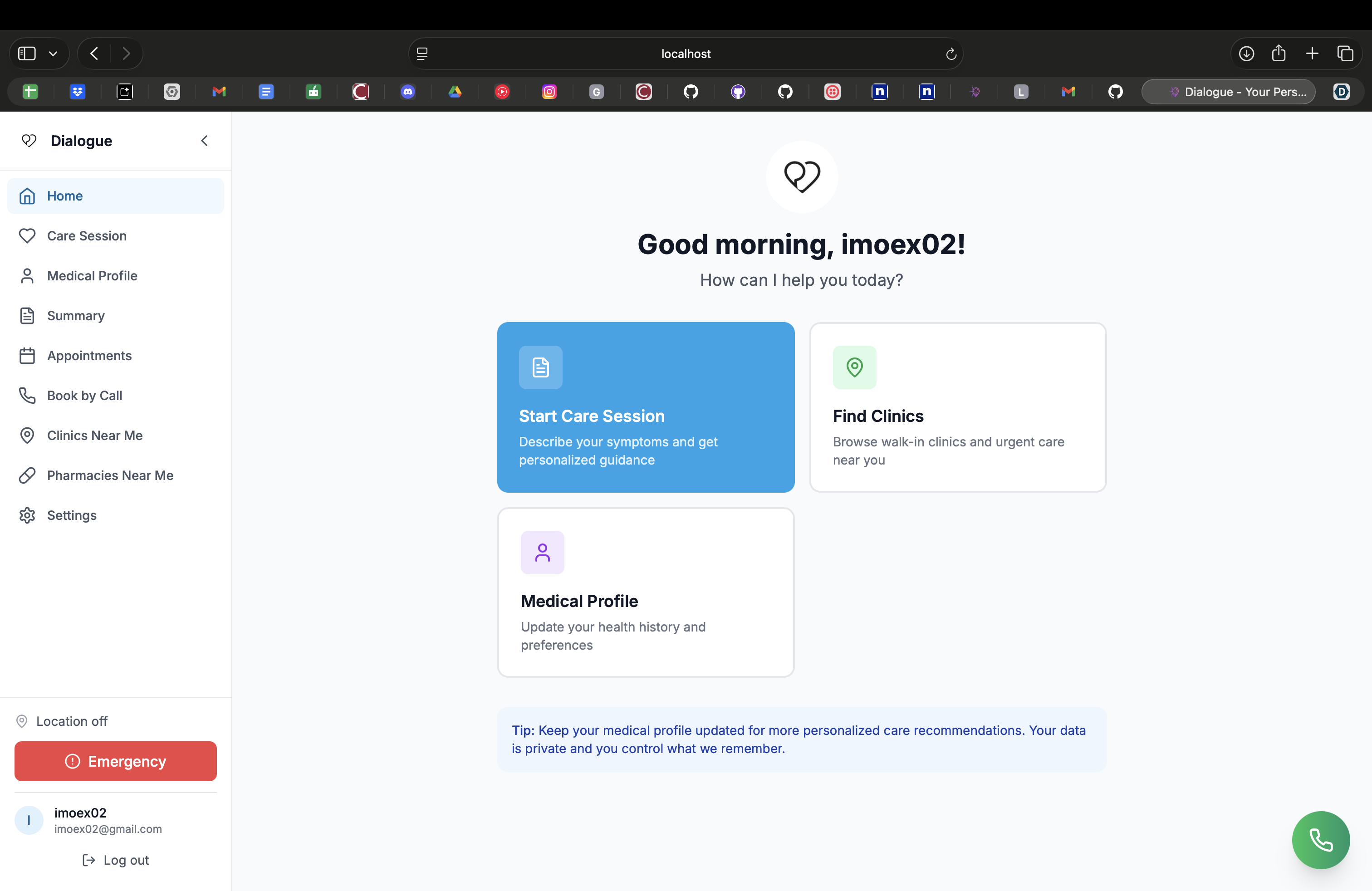Open the Discord bookmark in favorites bar

[407, 92]
